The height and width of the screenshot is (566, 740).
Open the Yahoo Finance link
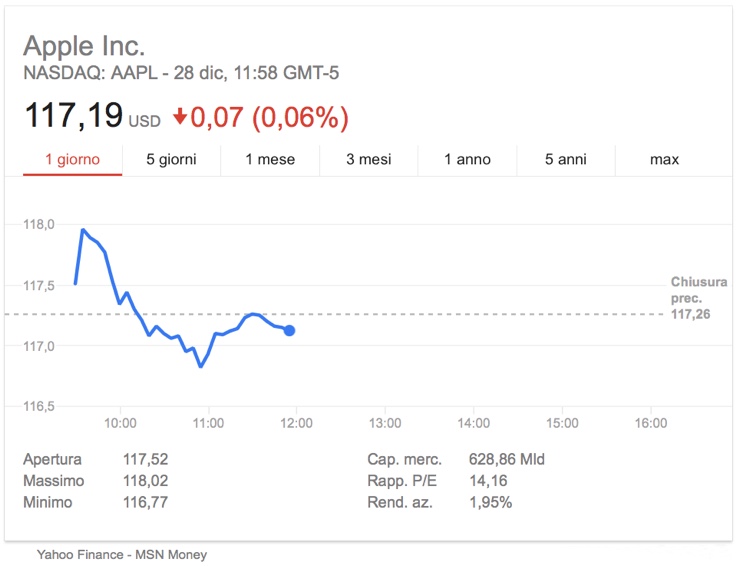[x=78, y=553]
